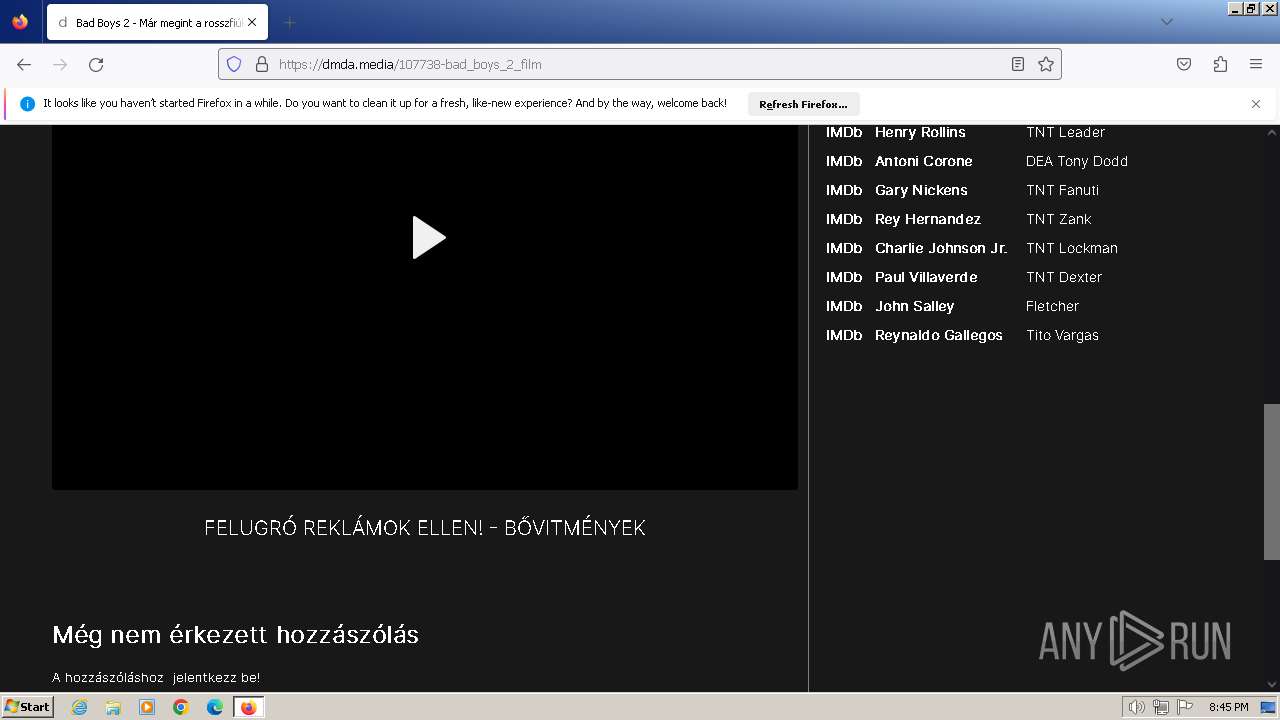Select role text DEA Tony Dodd
The height and width of the screenshot is (720, 1280).
click(1077, 161)
